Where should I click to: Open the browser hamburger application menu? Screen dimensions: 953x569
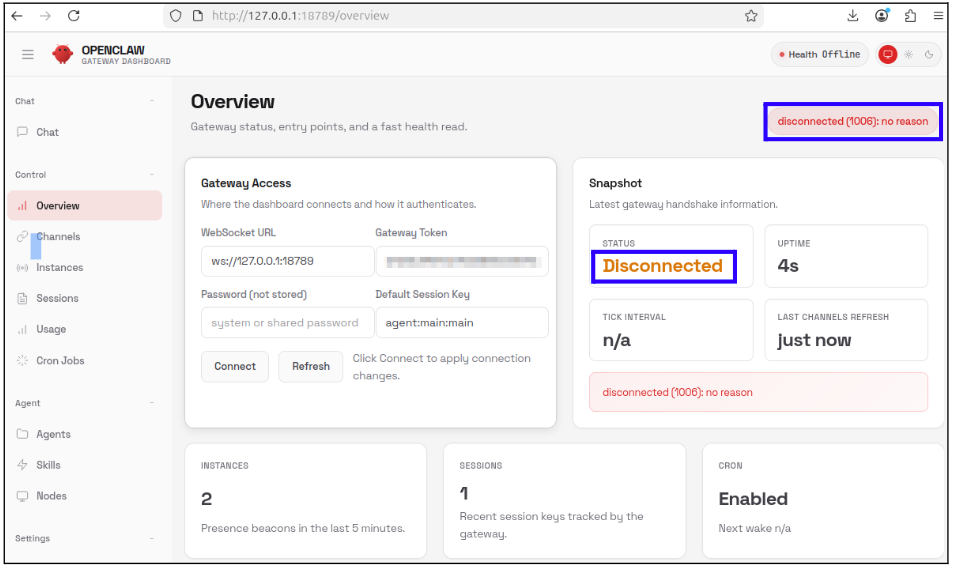(938, 16)
